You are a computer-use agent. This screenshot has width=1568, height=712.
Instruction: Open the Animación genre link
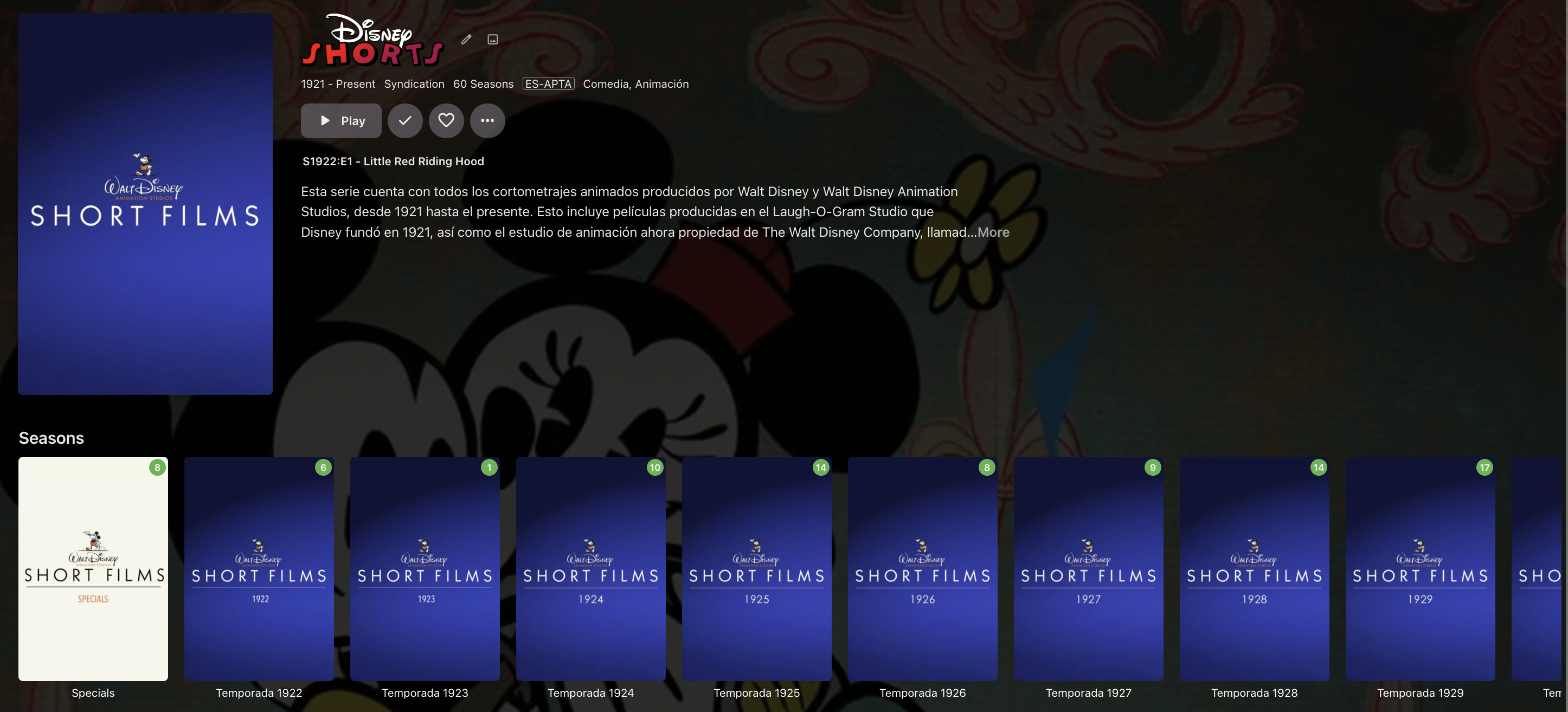661,84
